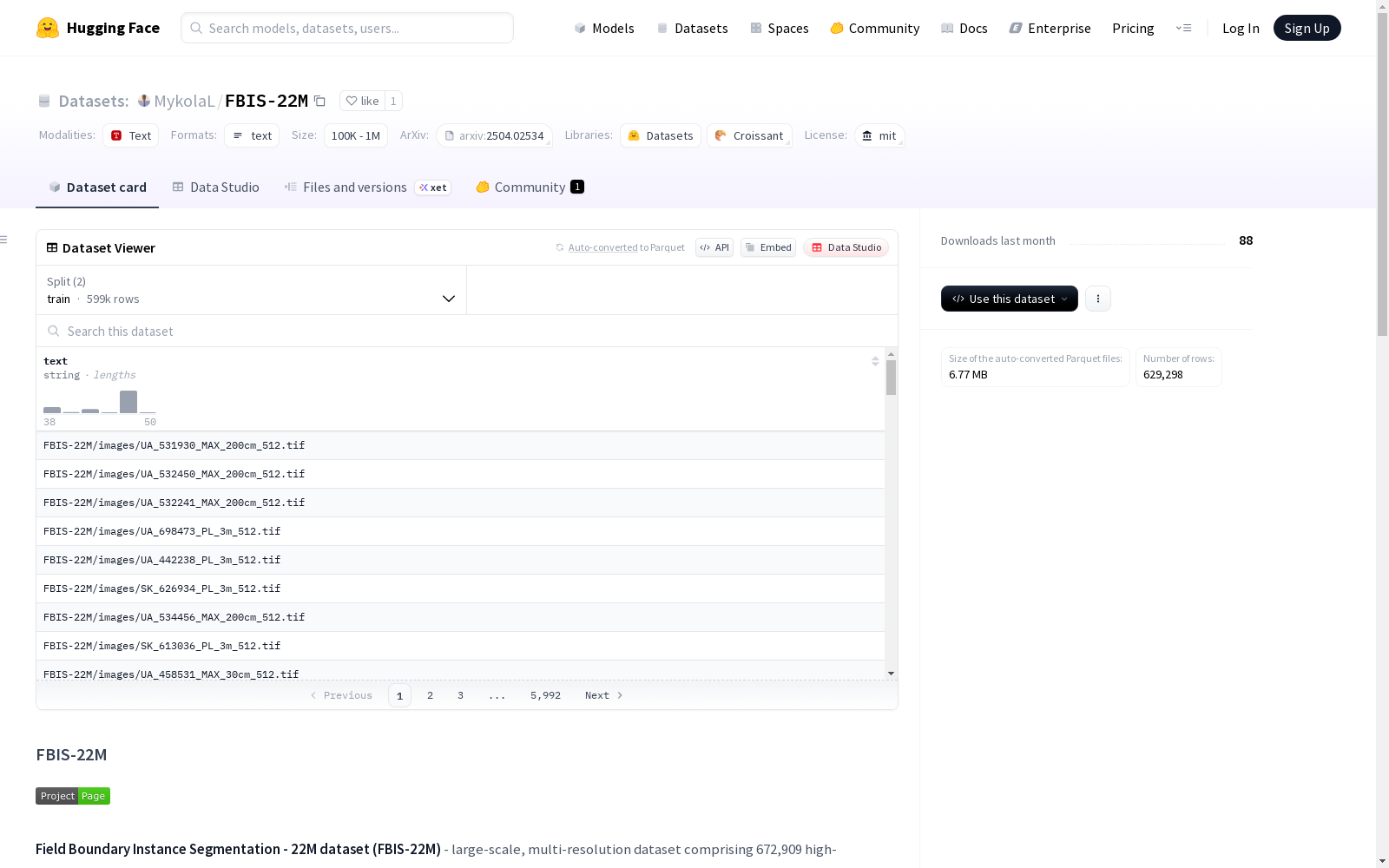
Task: Open Data Studio button in viewer
Action: [x=846, y=247]
